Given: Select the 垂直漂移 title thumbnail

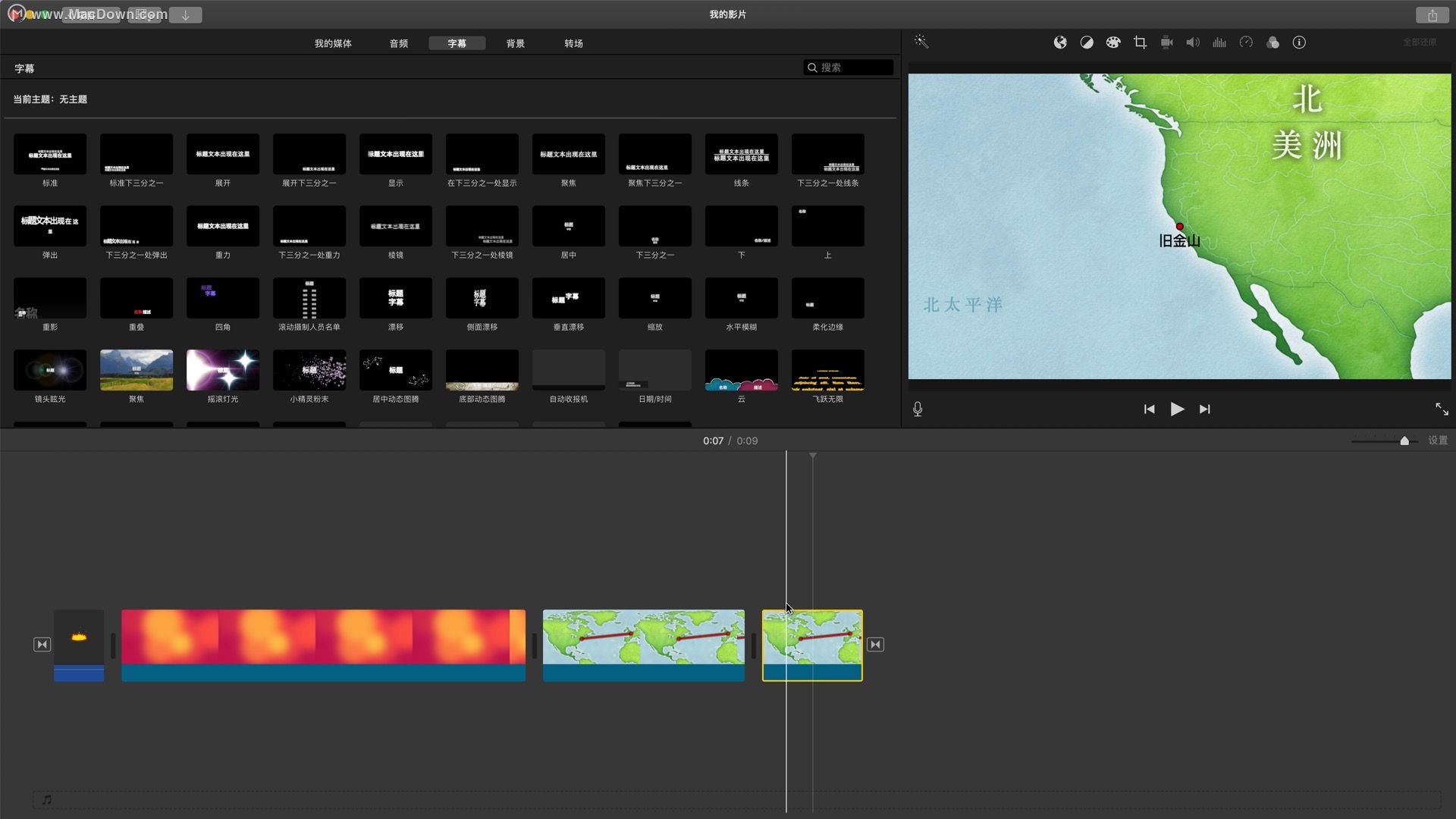Looking at the screenshot, I should [569, 298].
